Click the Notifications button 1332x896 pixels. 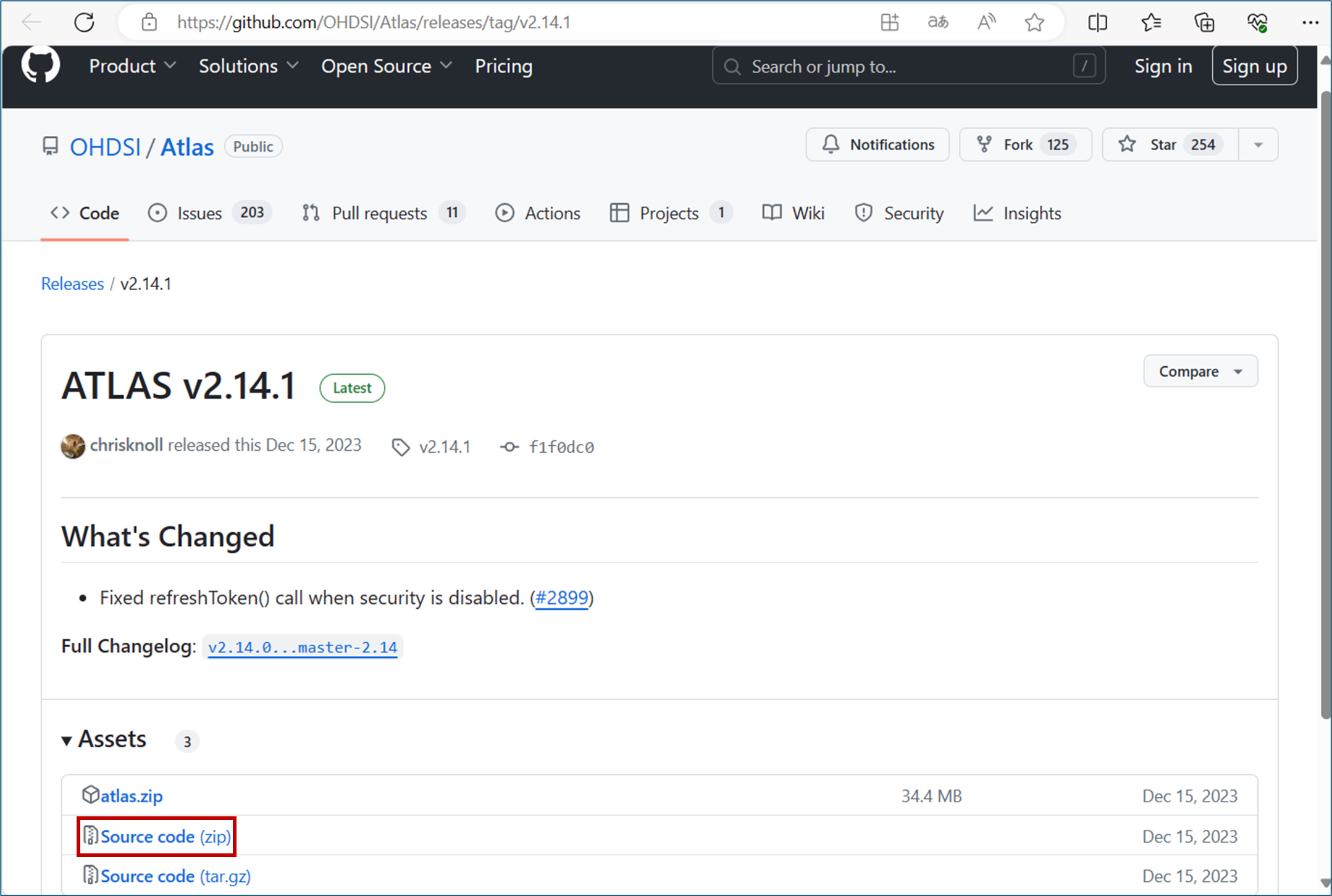click(x=878, y=144)
